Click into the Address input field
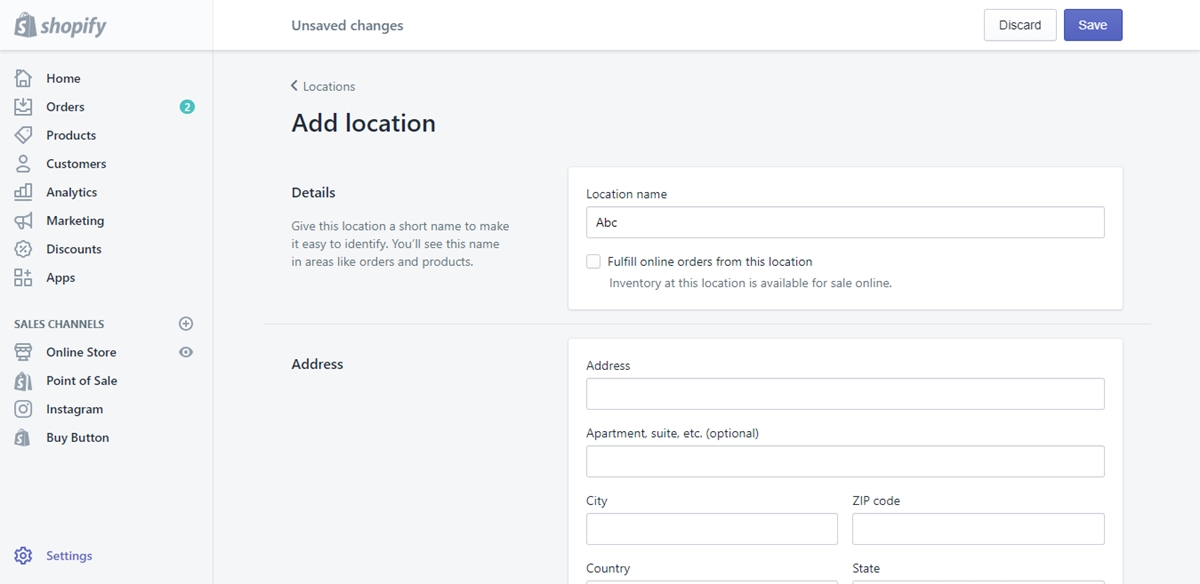The width and height of the screenshot is (1200, 584). (845, 394)
